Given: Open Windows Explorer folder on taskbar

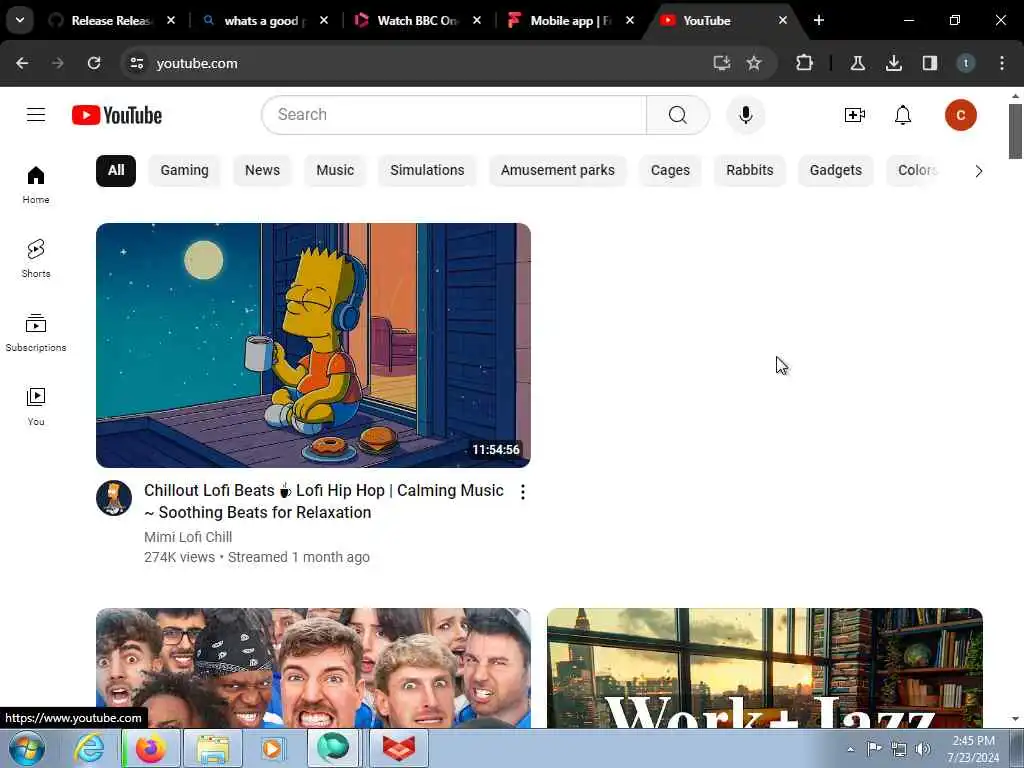Looking at the screenshot, I should [x=213, y=748].
